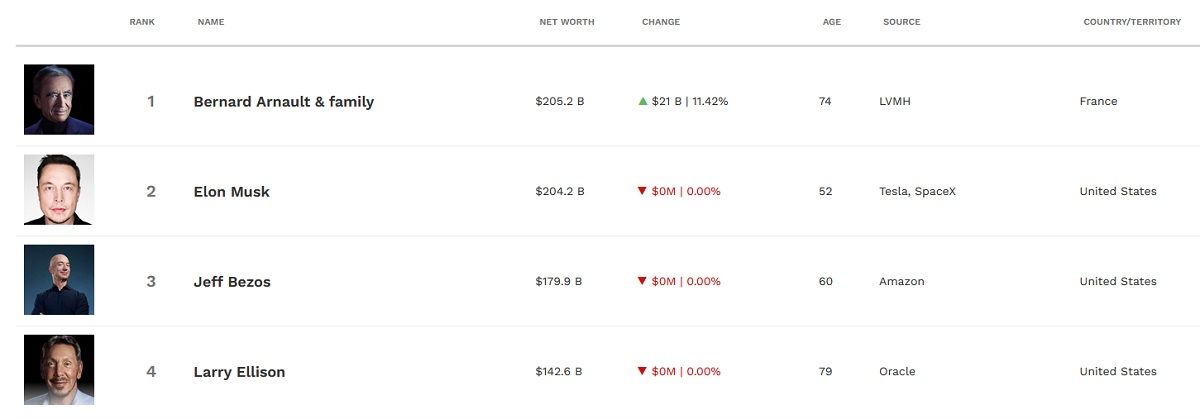The image size is (1200, 419).
Task: Sort by the NAME column header
Action: 211,22
